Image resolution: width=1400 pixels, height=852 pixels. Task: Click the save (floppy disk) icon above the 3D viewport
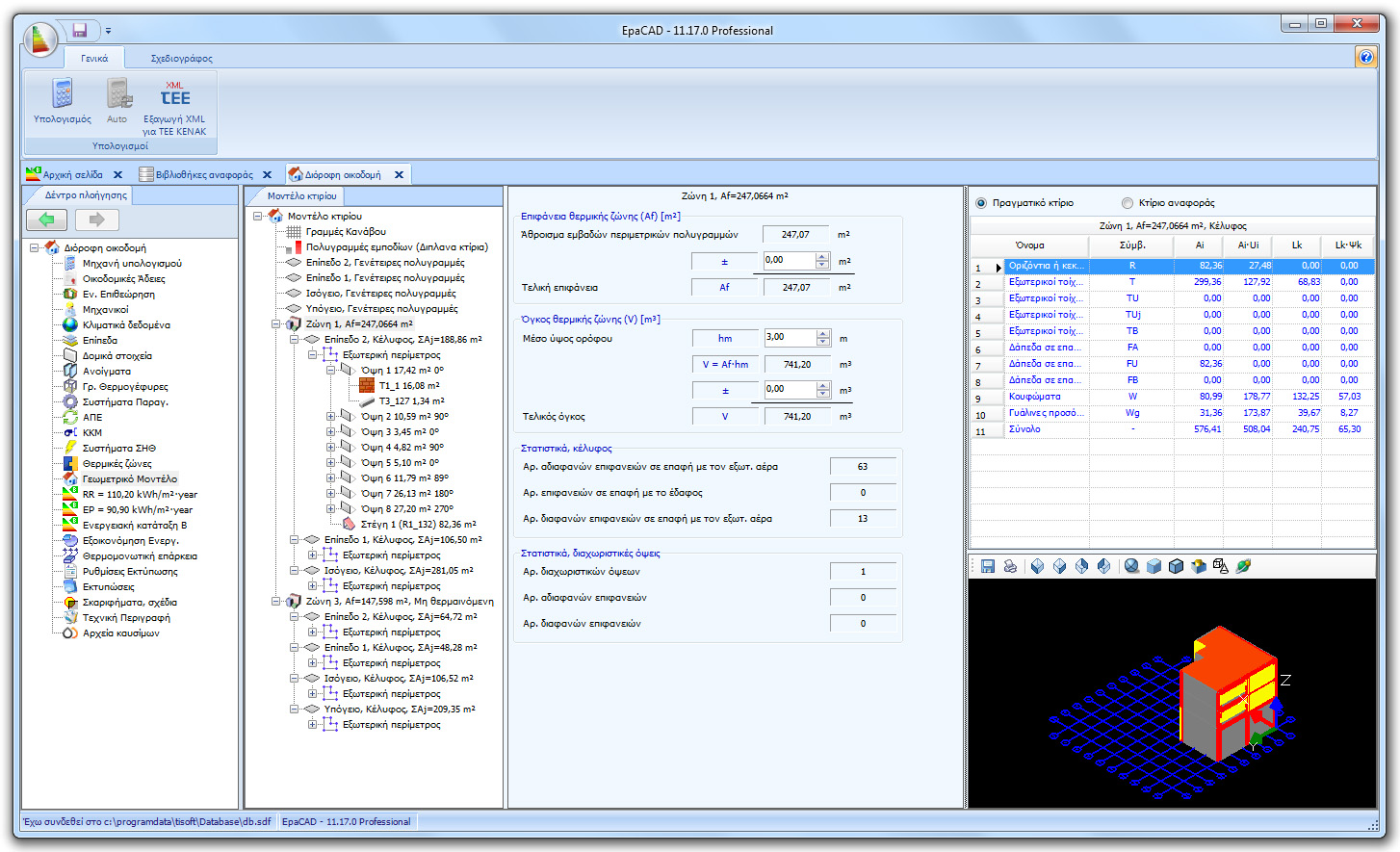coord(988,566)
